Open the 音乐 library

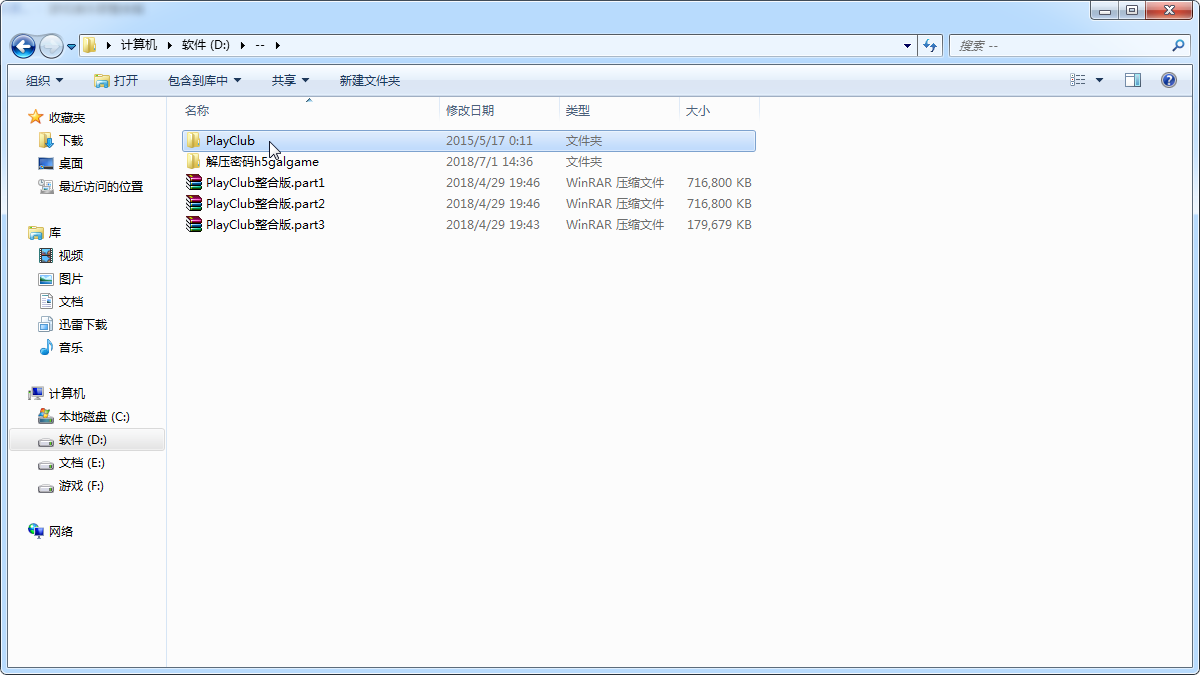[71, 348]
